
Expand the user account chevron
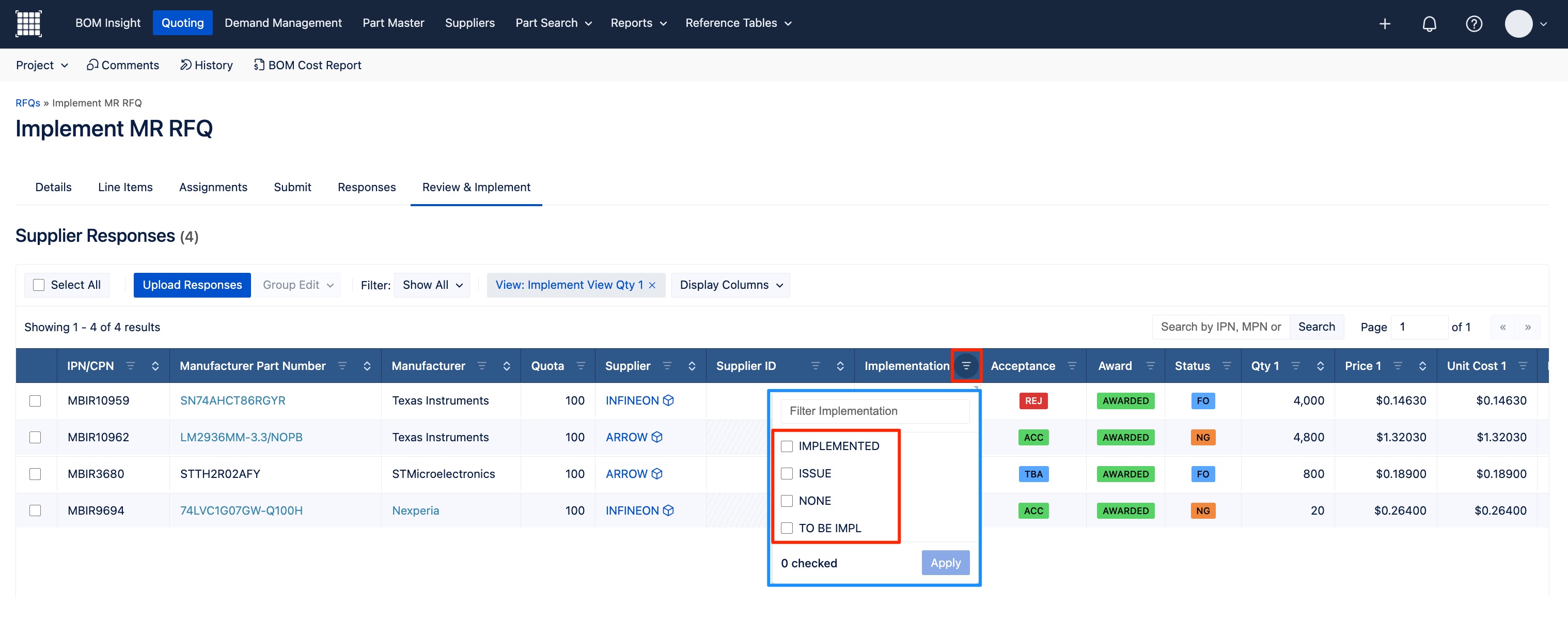1544,24
